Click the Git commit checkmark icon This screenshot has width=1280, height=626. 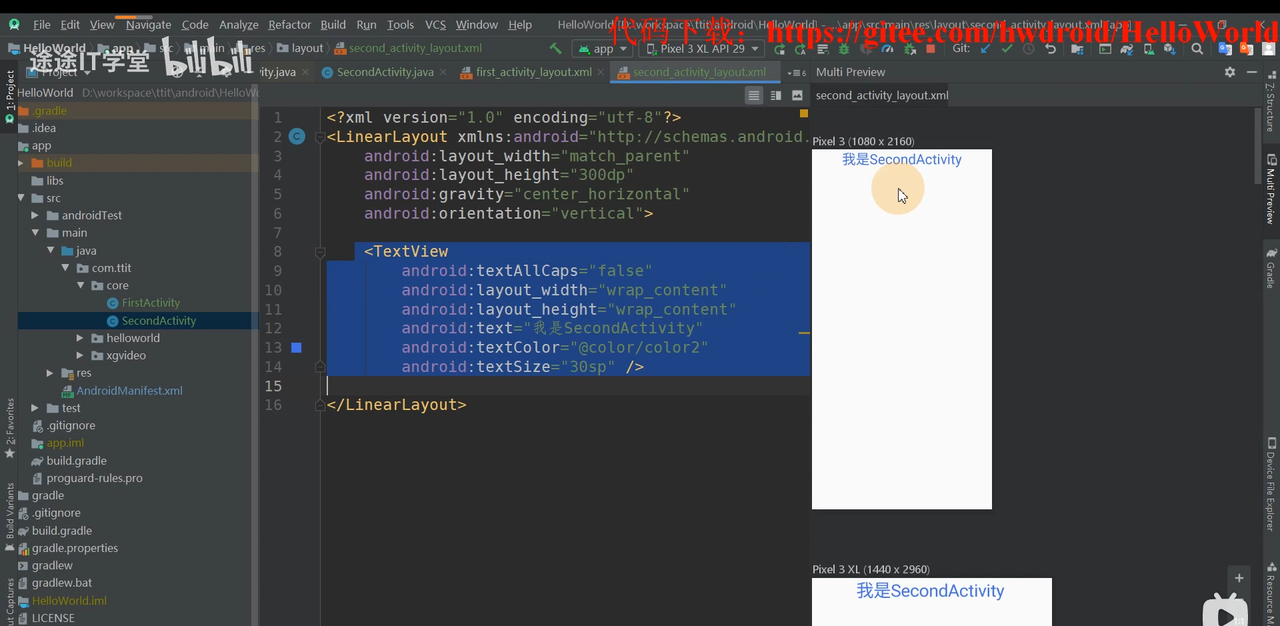pyautogui.click(x=1007, y=48)
